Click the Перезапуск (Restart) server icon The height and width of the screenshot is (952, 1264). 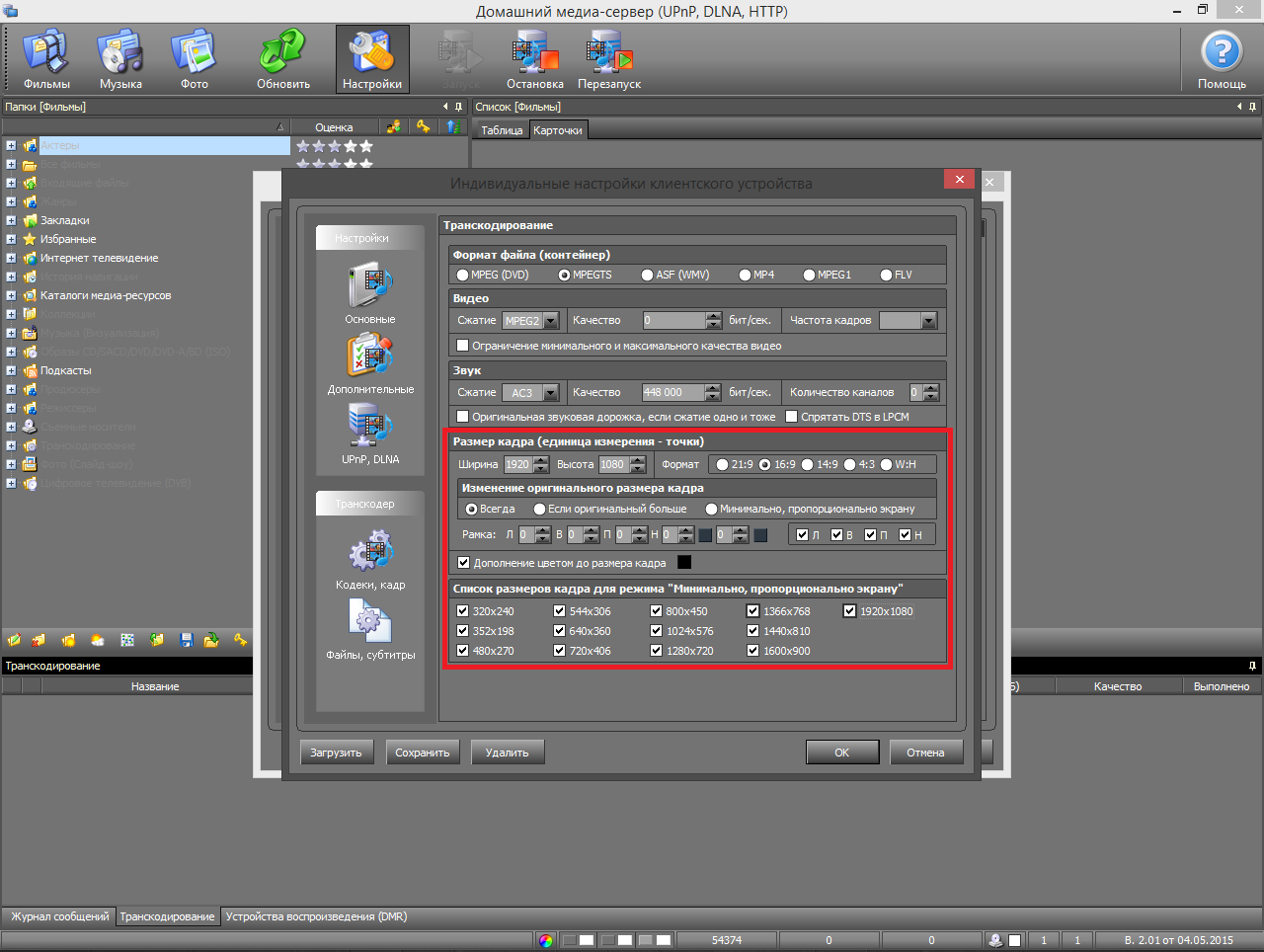609,59
